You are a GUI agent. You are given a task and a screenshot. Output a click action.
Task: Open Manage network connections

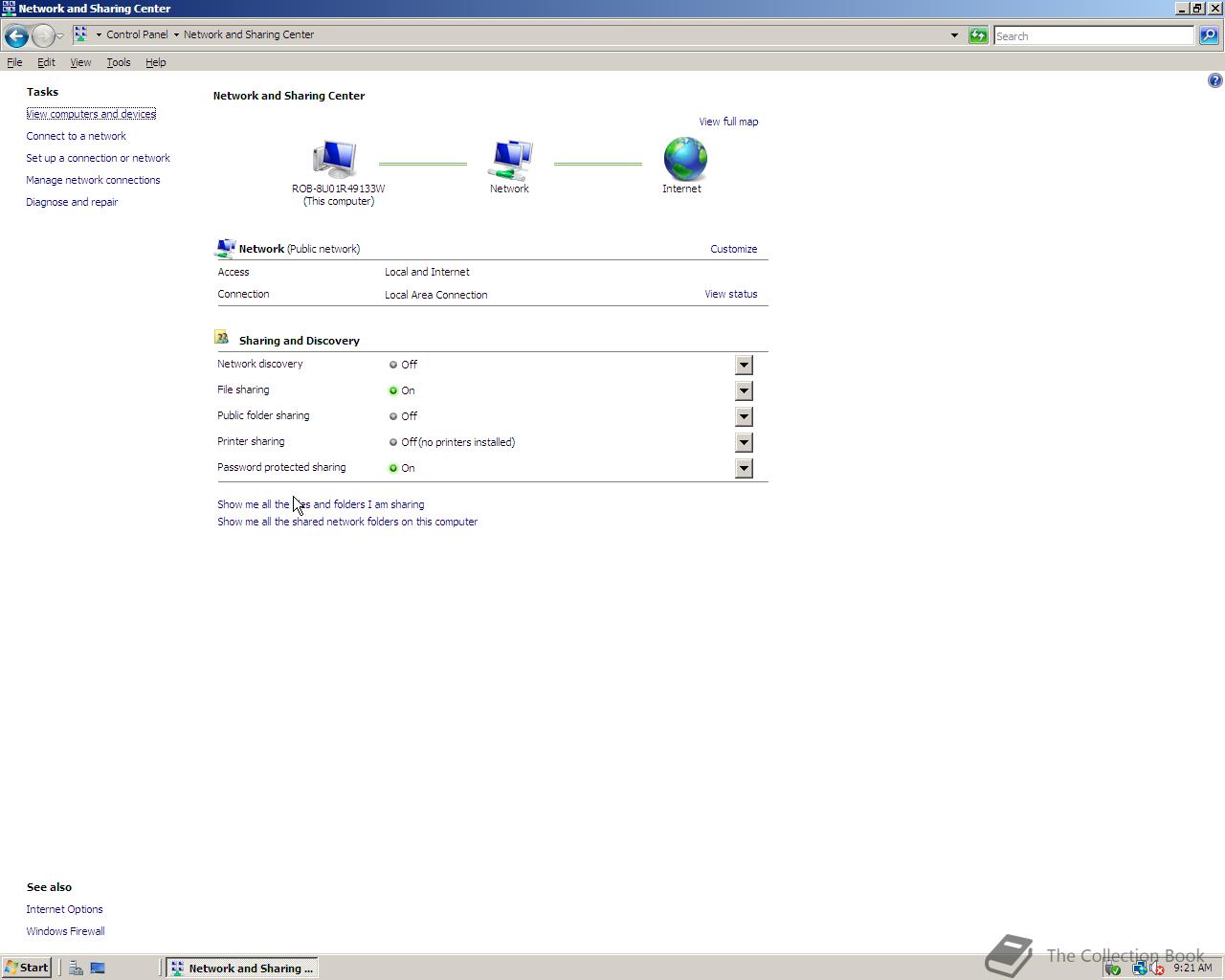93,180
